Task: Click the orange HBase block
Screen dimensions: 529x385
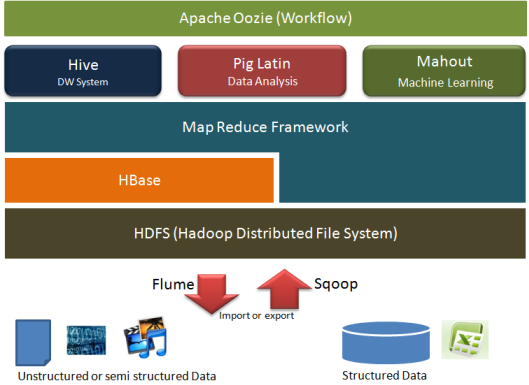Action: pos(139,180)
